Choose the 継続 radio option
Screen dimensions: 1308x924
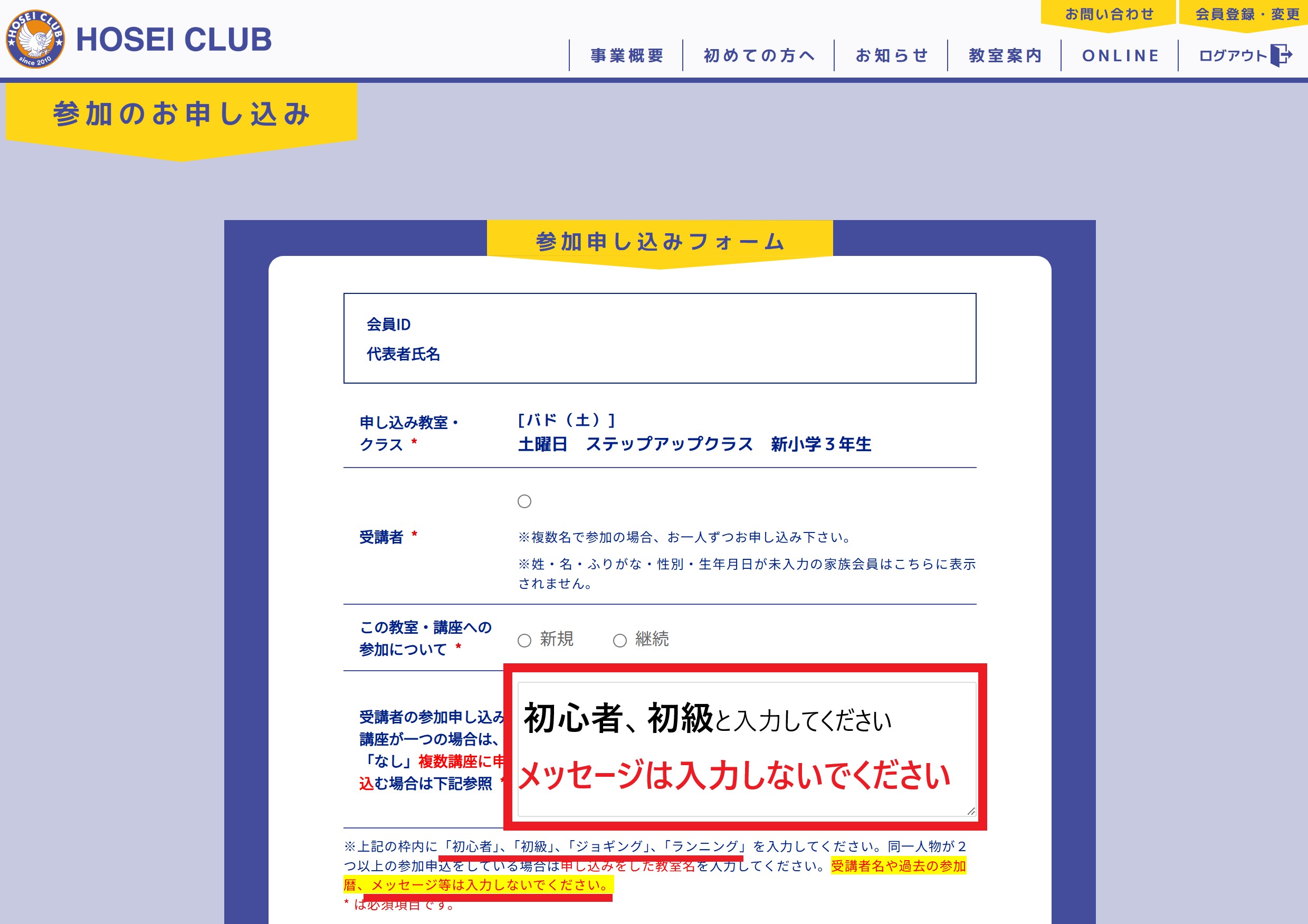click(x=619, y=640)
